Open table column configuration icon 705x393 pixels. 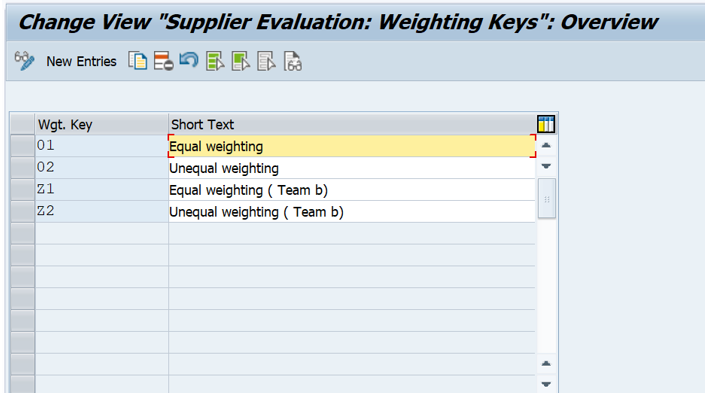[546, 124]
